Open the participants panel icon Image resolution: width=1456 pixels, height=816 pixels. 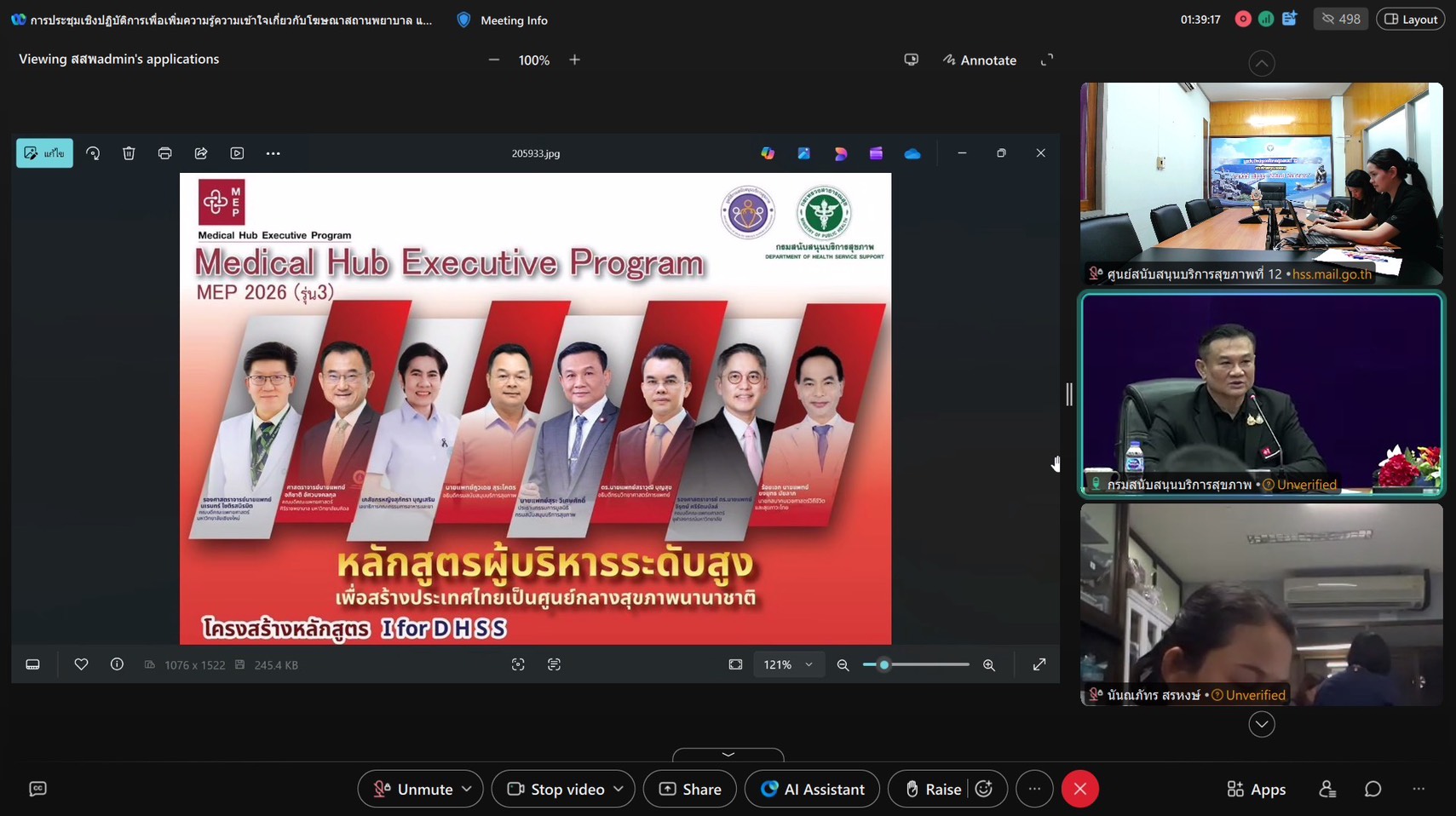[x=1327, y=789]
